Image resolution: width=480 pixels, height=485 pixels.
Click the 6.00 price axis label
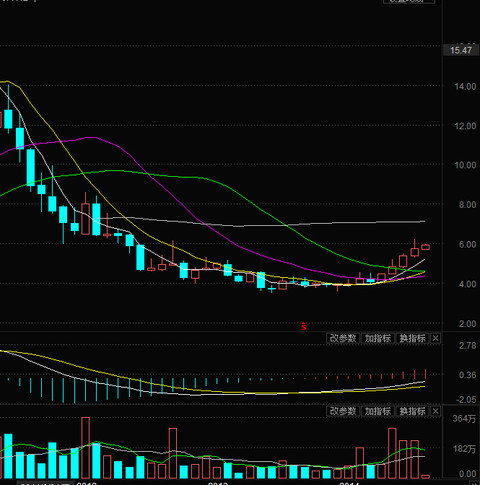pos(467,244)
